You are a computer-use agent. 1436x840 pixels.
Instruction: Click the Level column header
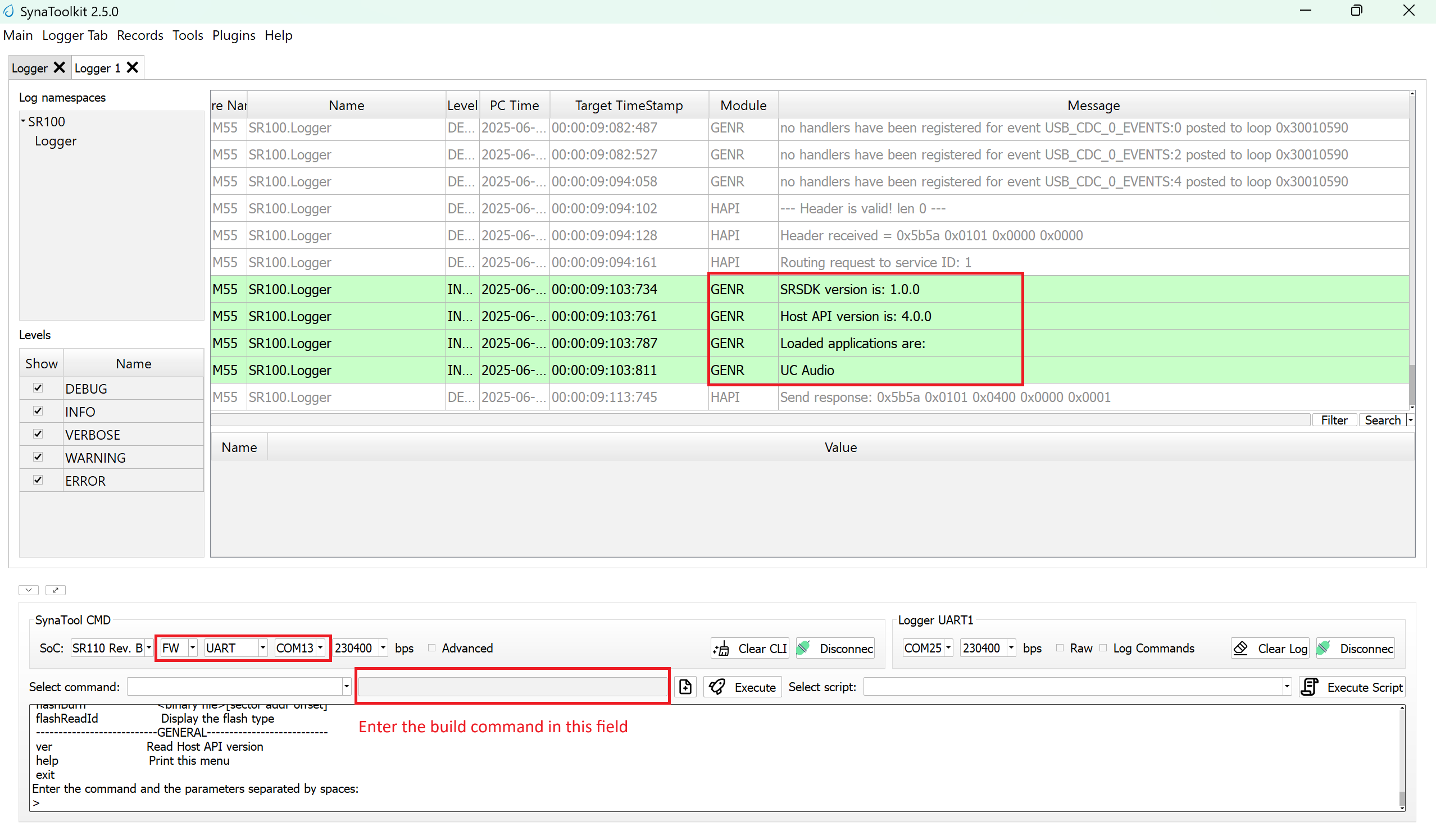click(x=462, y=106)
